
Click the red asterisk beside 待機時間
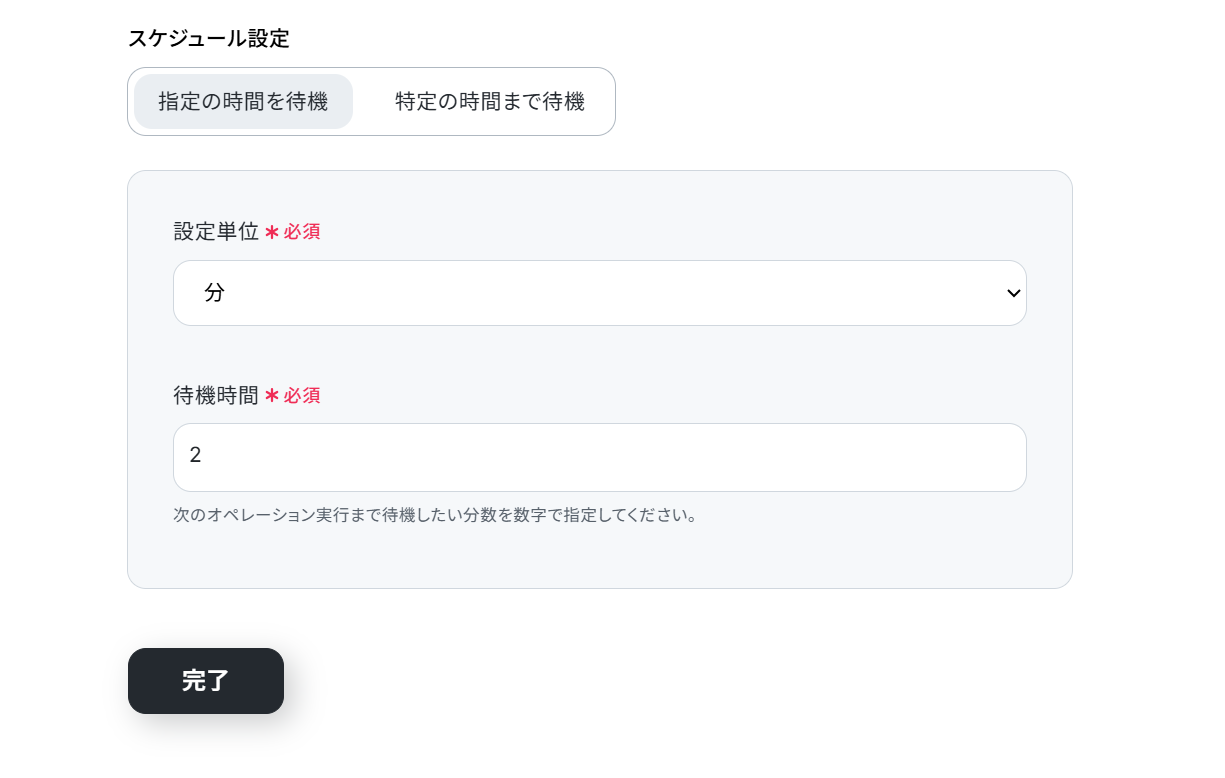coord(271,396)
